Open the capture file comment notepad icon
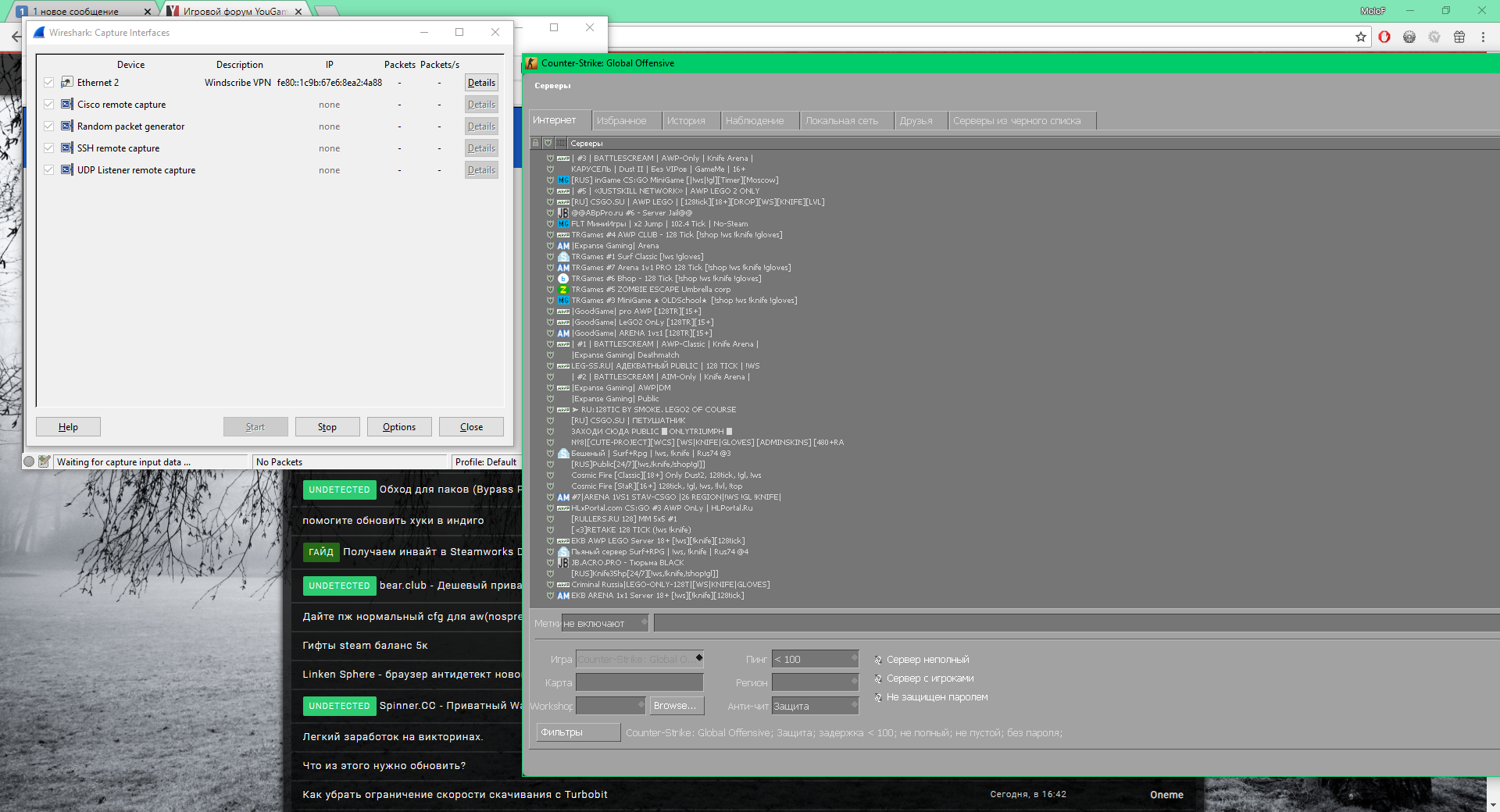1500x812 pixels. [44, 461]
